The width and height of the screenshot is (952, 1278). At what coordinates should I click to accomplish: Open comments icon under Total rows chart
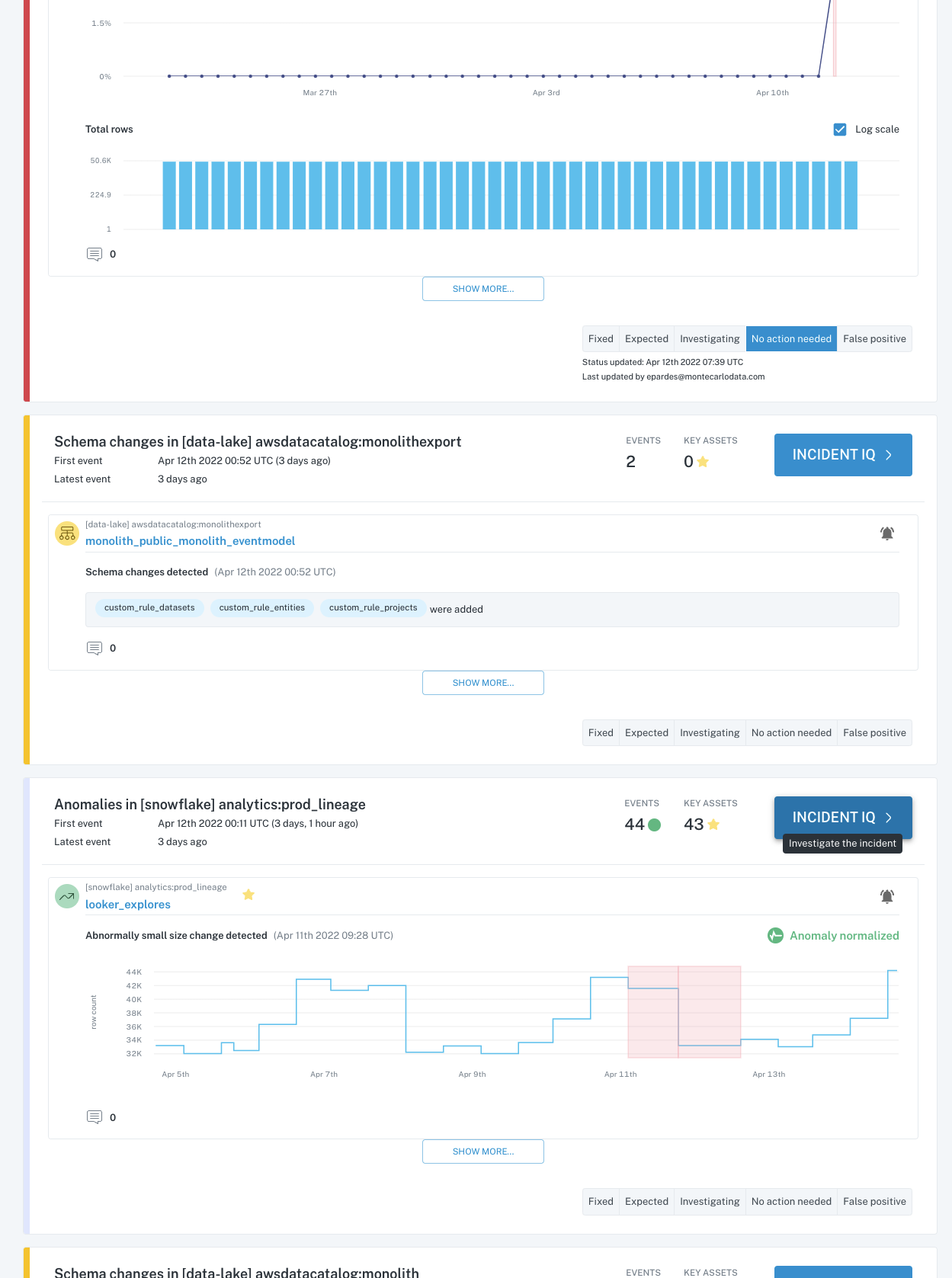(95, 254)
